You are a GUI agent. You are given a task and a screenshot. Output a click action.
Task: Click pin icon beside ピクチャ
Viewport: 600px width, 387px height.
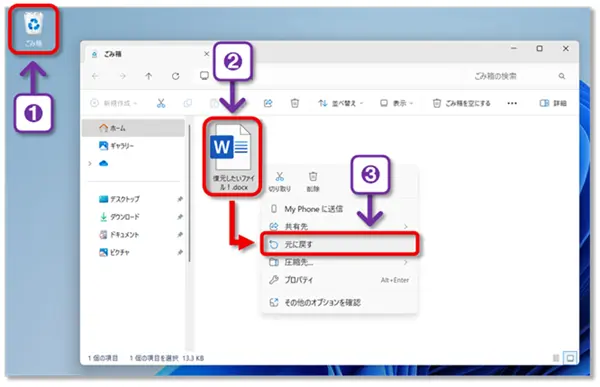click(x=180, y=252)
